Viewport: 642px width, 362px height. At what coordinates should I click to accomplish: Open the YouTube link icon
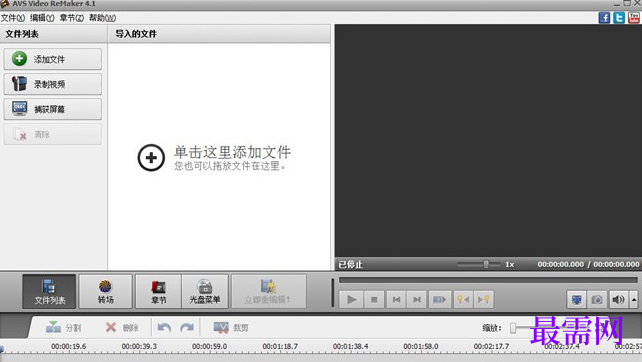click(x=634, y=18)
